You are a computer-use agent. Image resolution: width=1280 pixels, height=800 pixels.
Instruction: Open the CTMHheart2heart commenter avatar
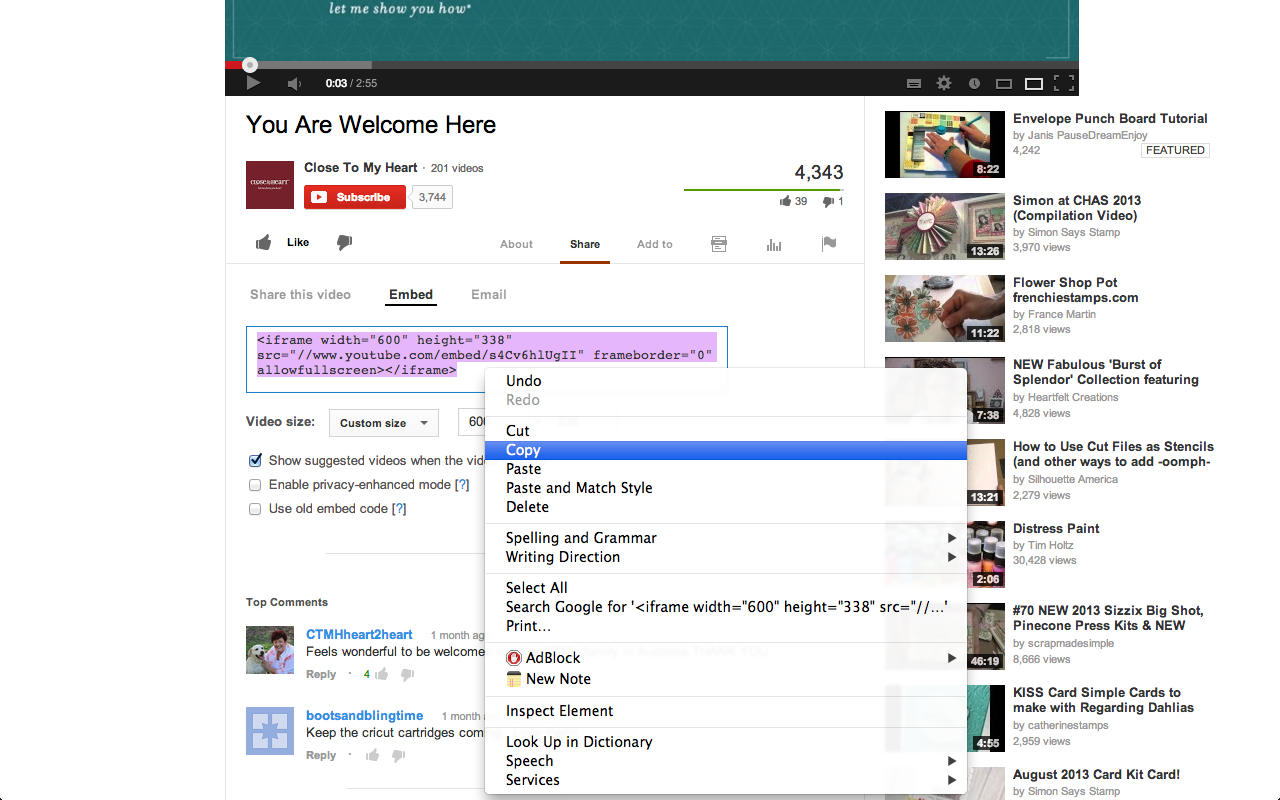click(270, 650)
